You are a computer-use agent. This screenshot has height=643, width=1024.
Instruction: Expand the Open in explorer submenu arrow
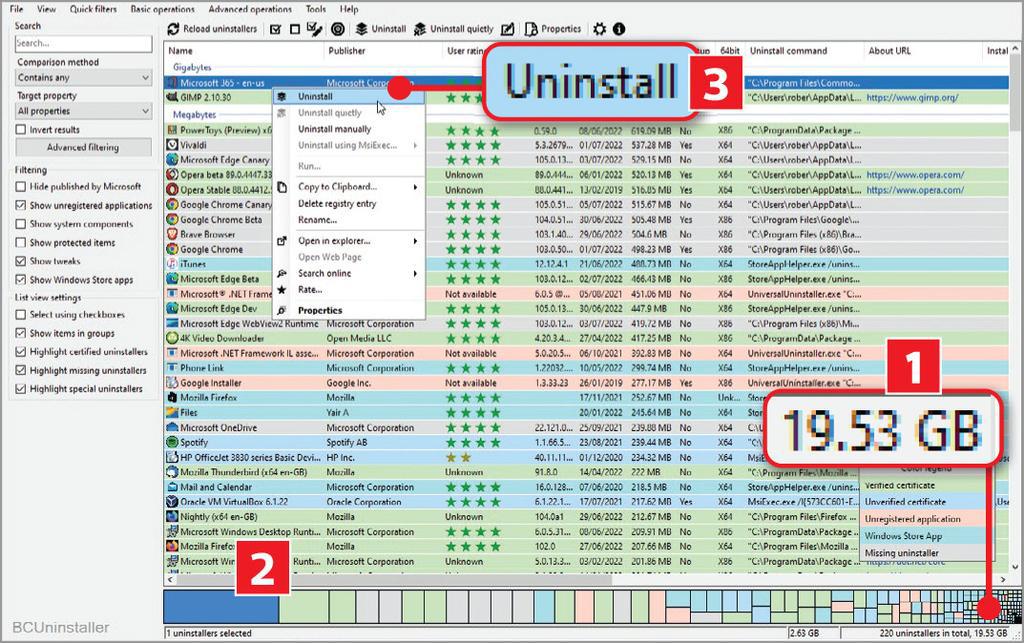pos(415,242)
